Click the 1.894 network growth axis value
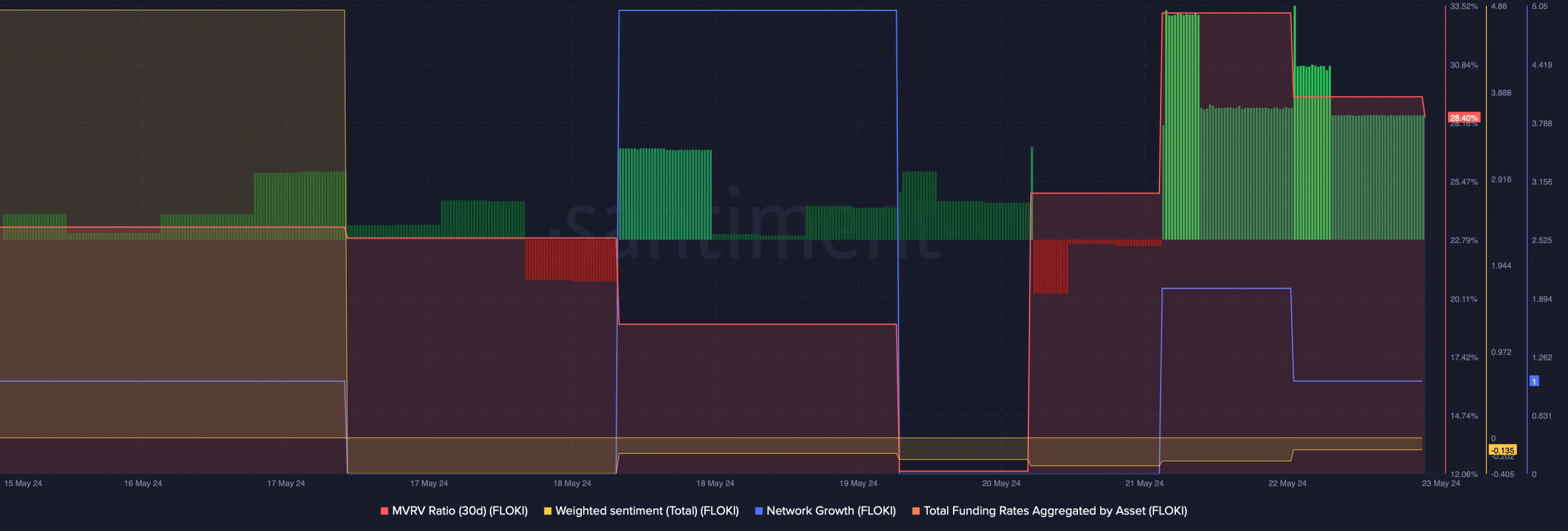1568x531 pixels. [1542, 299]
